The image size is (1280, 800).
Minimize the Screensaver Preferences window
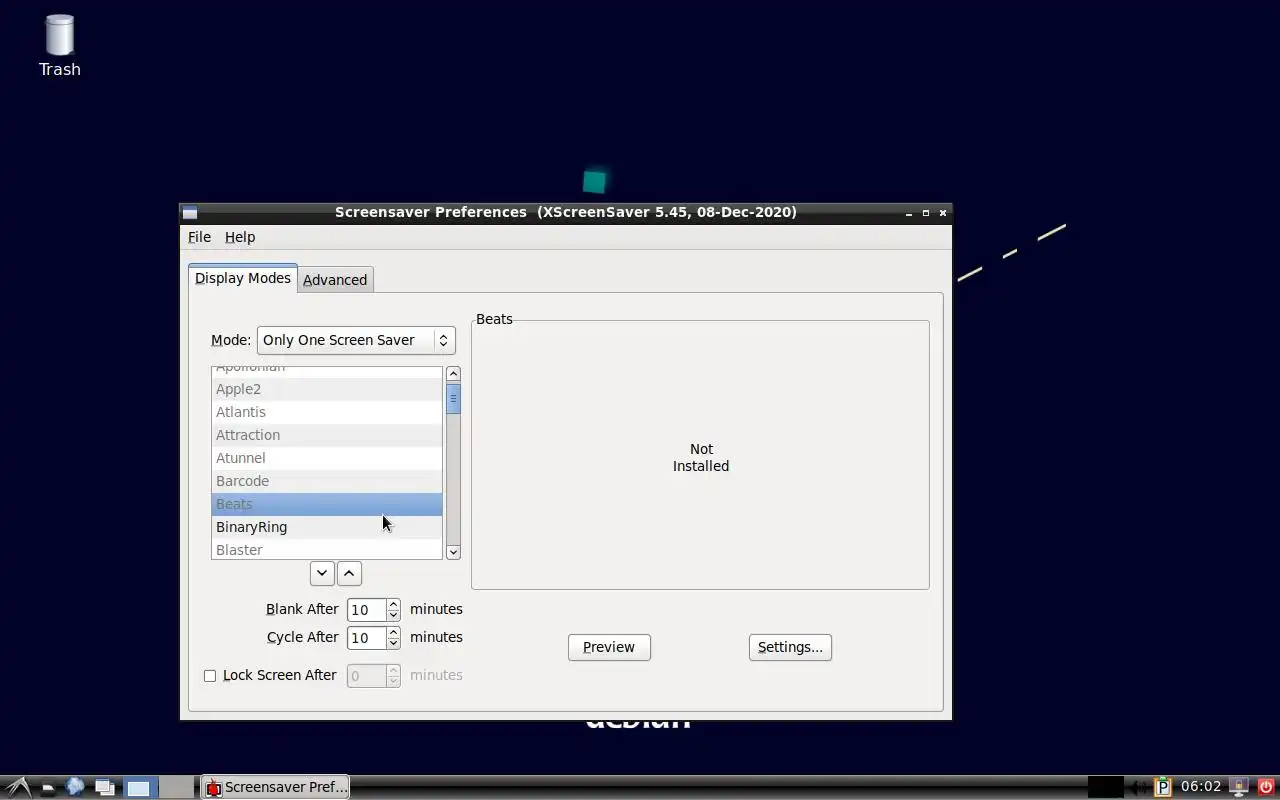click(x=909, y=213)
